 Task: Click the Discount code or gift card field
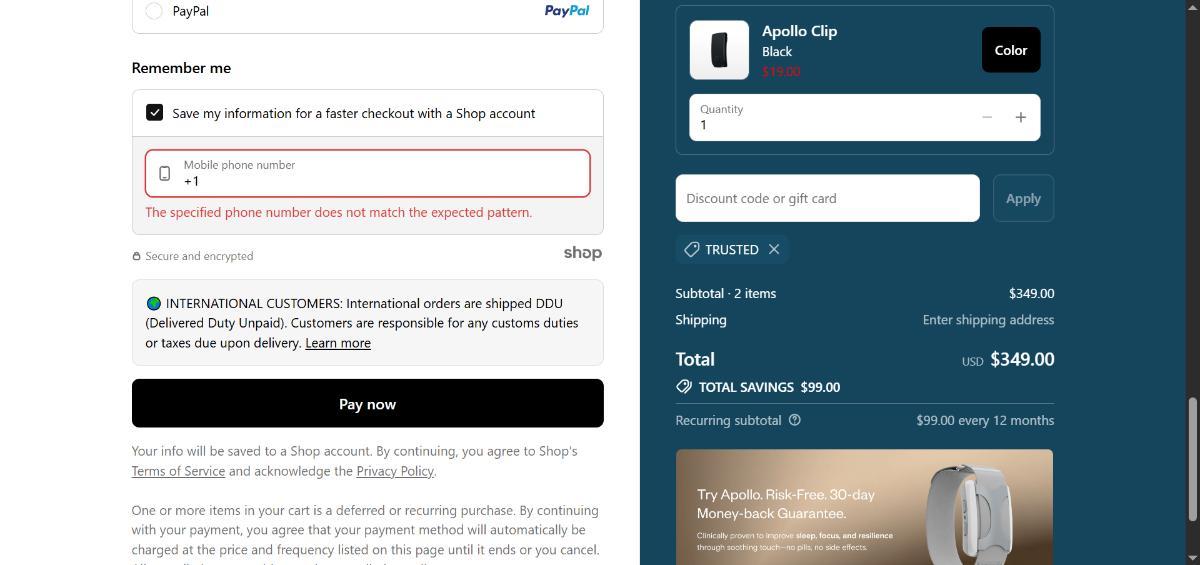tap(827, 198)
